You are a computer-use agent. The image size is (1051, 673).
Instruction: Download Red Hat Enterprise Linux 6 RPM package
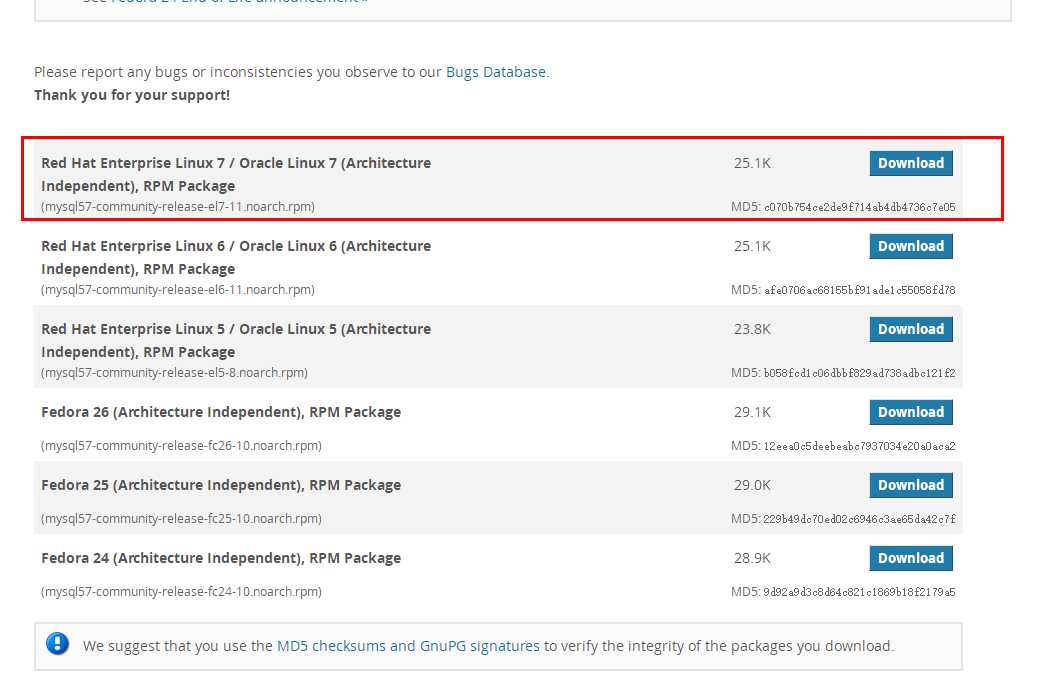[x=911, y=246]
